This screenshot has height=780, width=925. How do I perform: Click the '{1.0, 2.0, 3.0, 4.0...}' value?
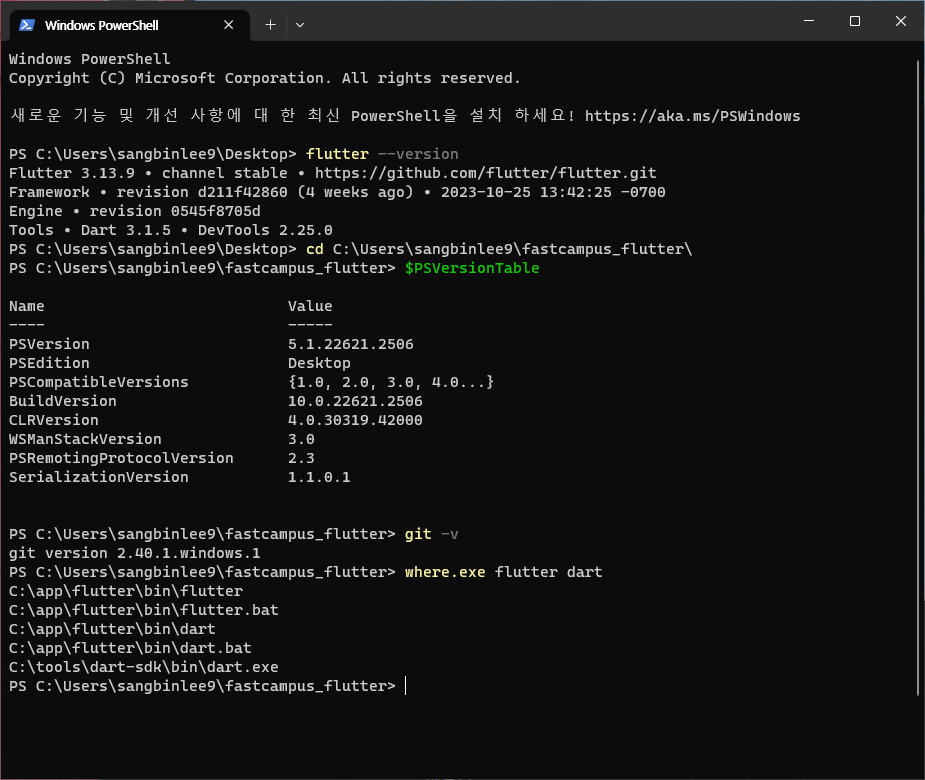[391, 382]
